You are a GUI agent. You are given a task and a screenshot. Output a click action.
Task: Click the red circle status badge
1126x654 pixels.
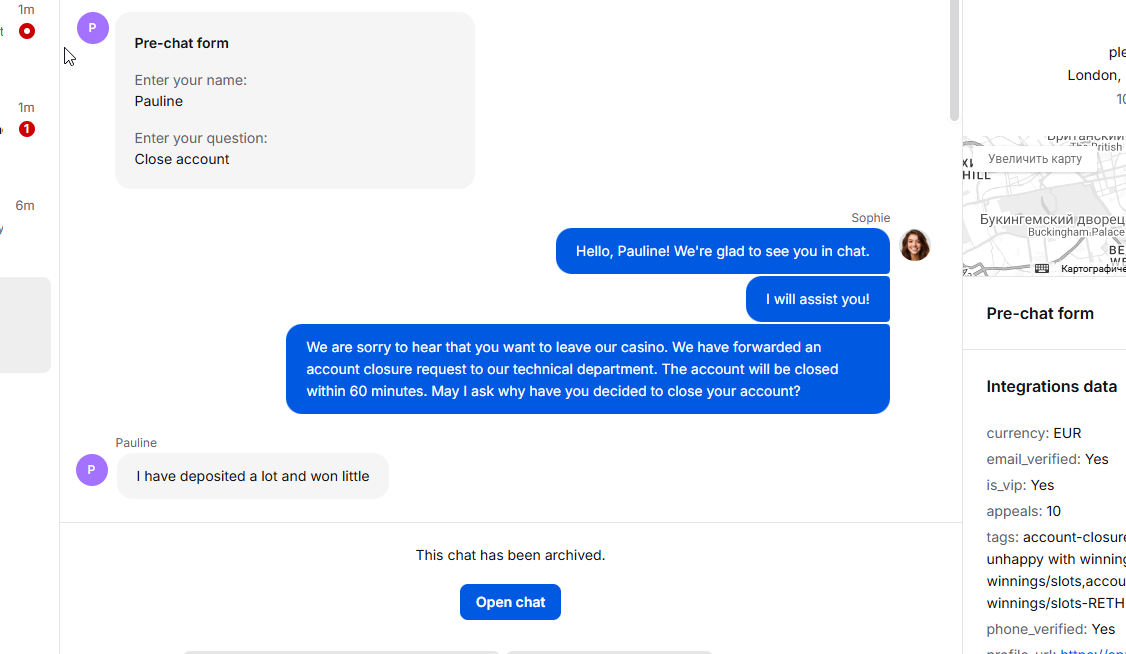[x=27, y=31]
